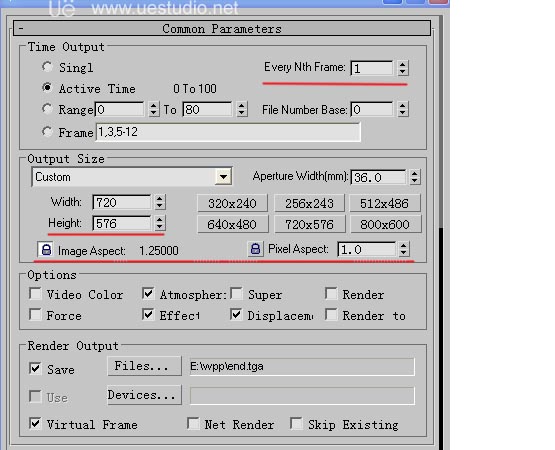Click the Every Nth Frame spinner arrows
The height and width of the screenshot is (450, 555).
402,68
